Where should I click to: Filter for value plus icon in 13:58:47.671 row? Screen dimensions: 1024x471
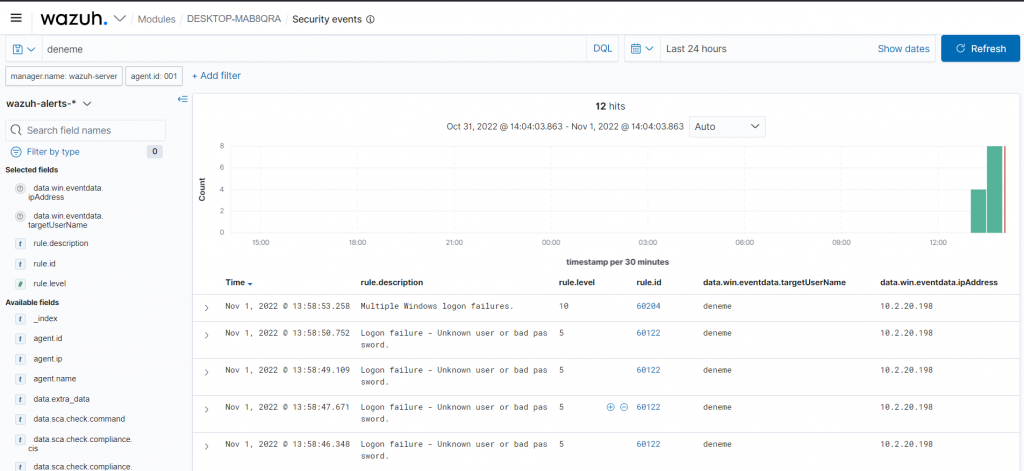(611, 407)
